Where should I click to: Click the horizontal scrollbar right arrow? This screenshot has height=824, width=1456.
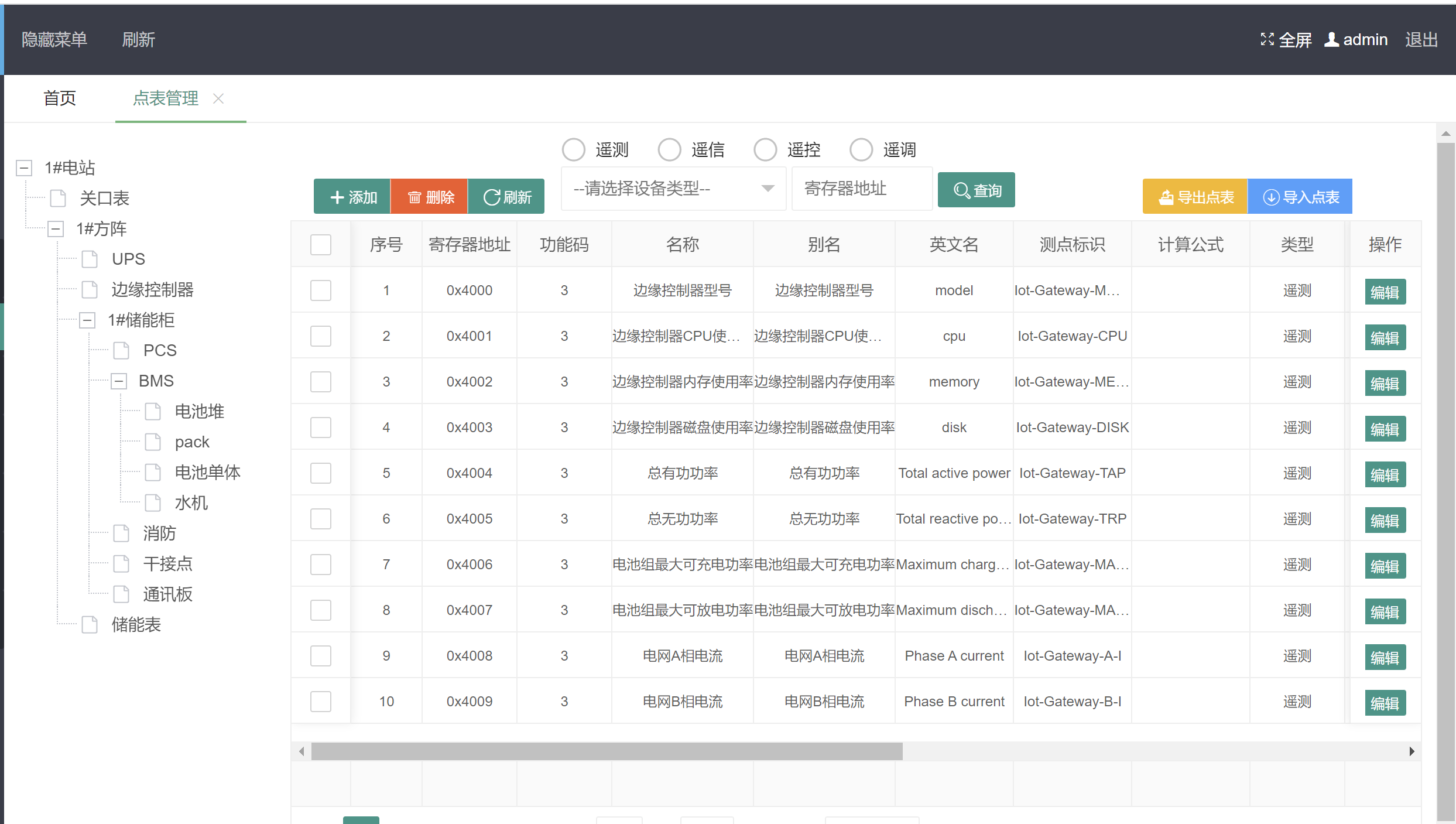click(x=1412, y=751)
